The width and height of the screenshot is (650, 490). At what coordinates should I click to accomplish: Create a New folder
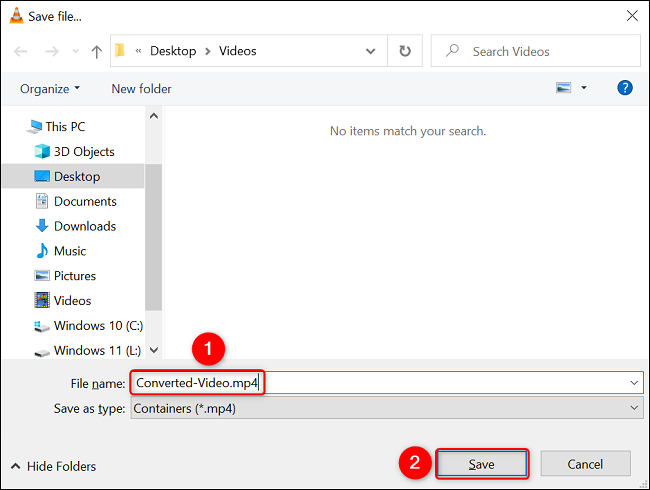point(141,89)
